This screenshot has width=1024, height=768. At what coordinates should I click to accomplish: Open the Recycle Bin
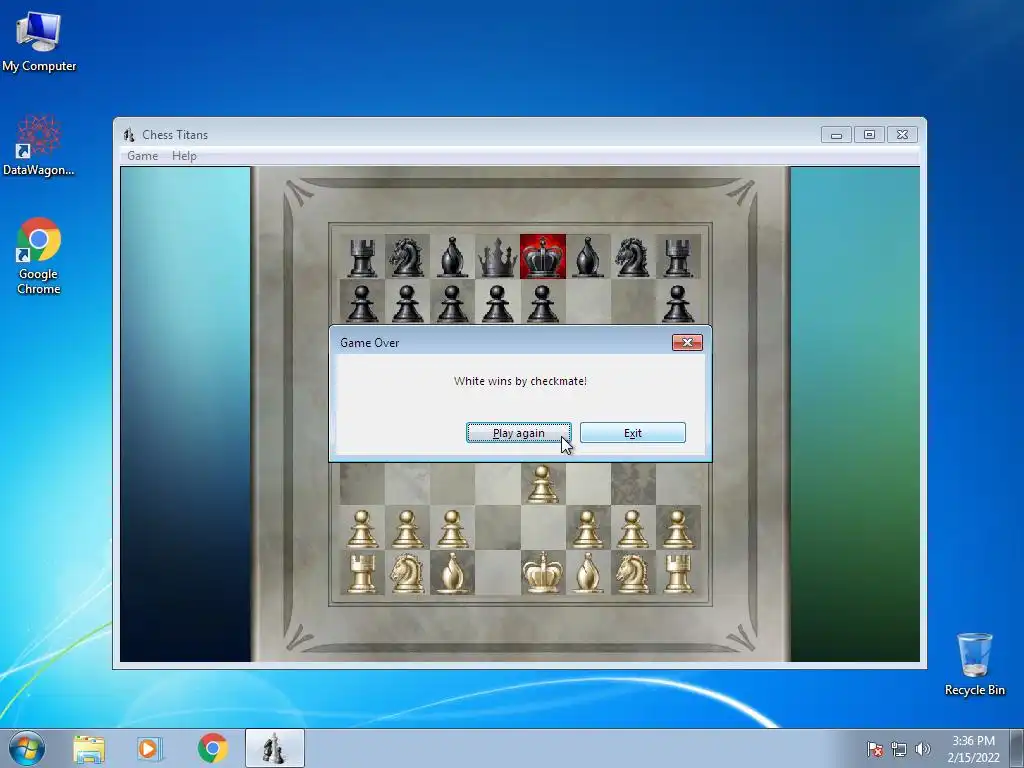974,664
